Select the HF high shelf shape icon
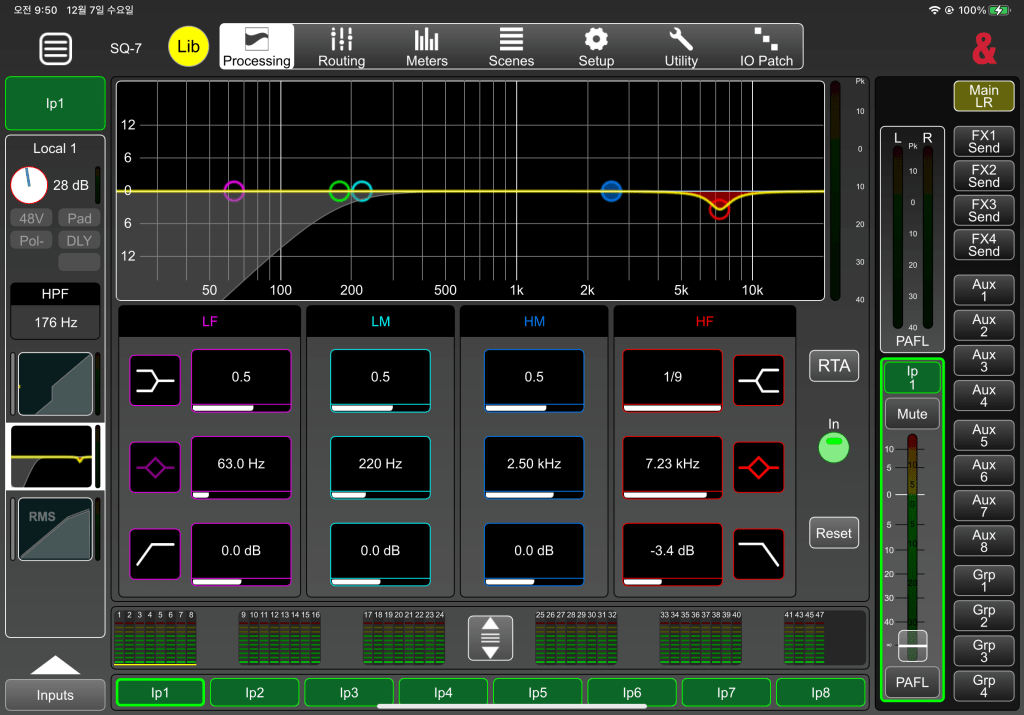Image resolution: width=1024 pixels, height=715 pixels. [758, 379]
